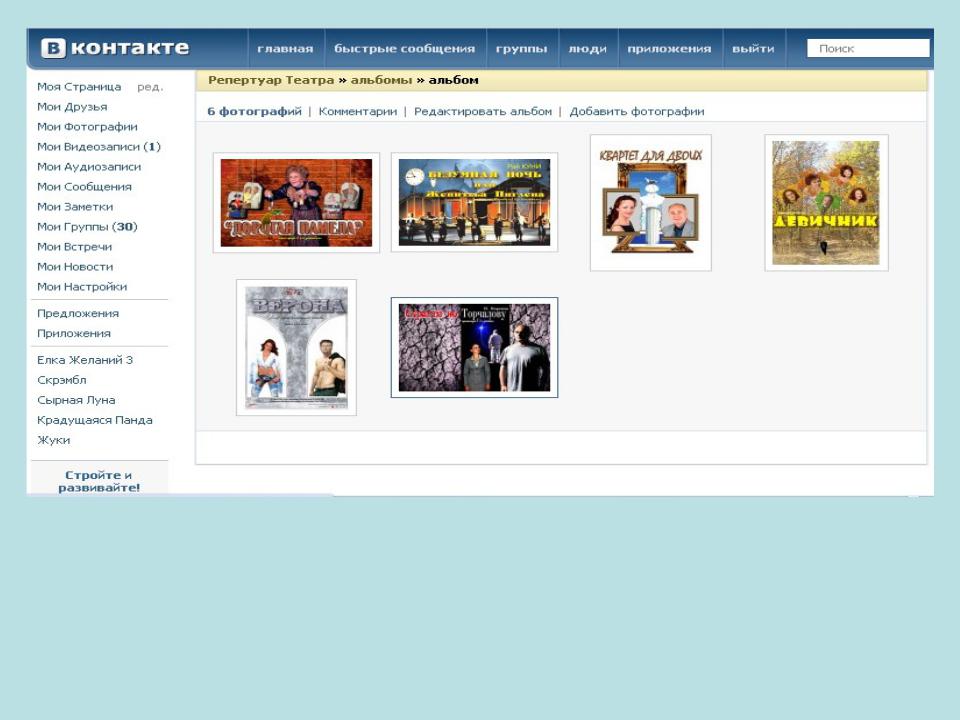Launch Елка Желаний 3 app
Screen dimensions: 960x720
tap(84, 360)
